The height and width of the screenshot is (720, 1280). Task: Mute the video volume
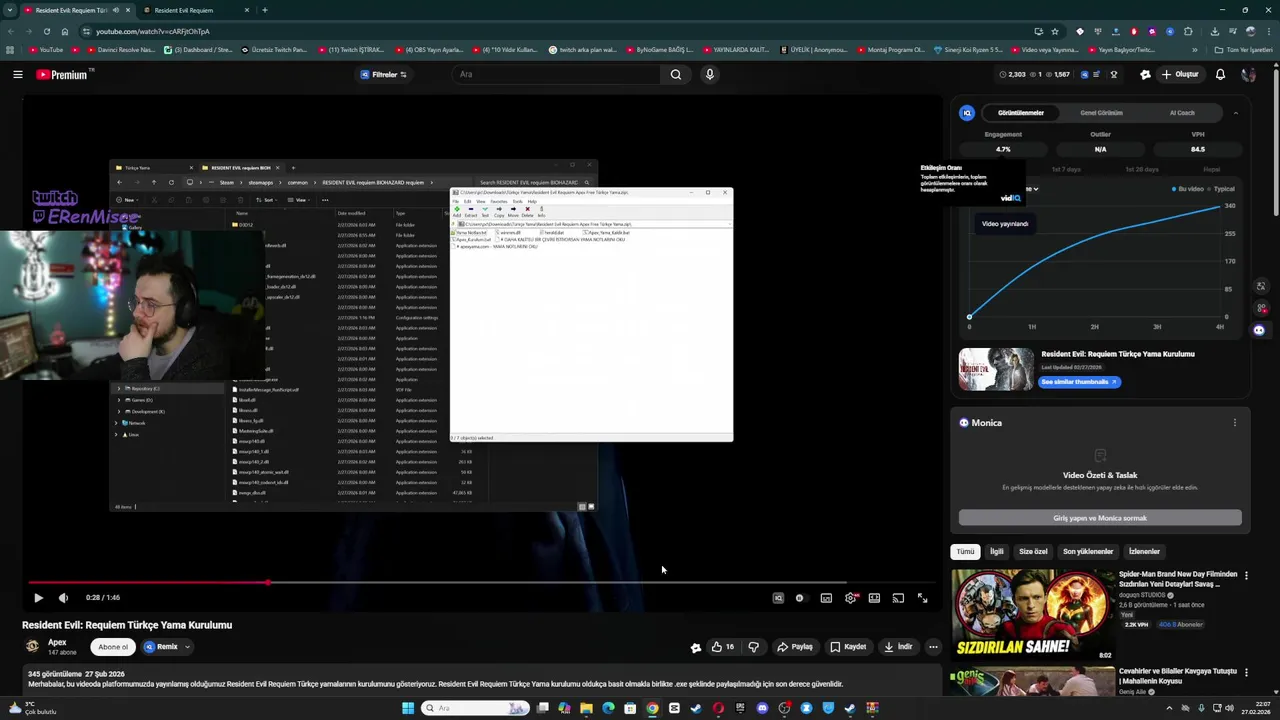(63, 598)
